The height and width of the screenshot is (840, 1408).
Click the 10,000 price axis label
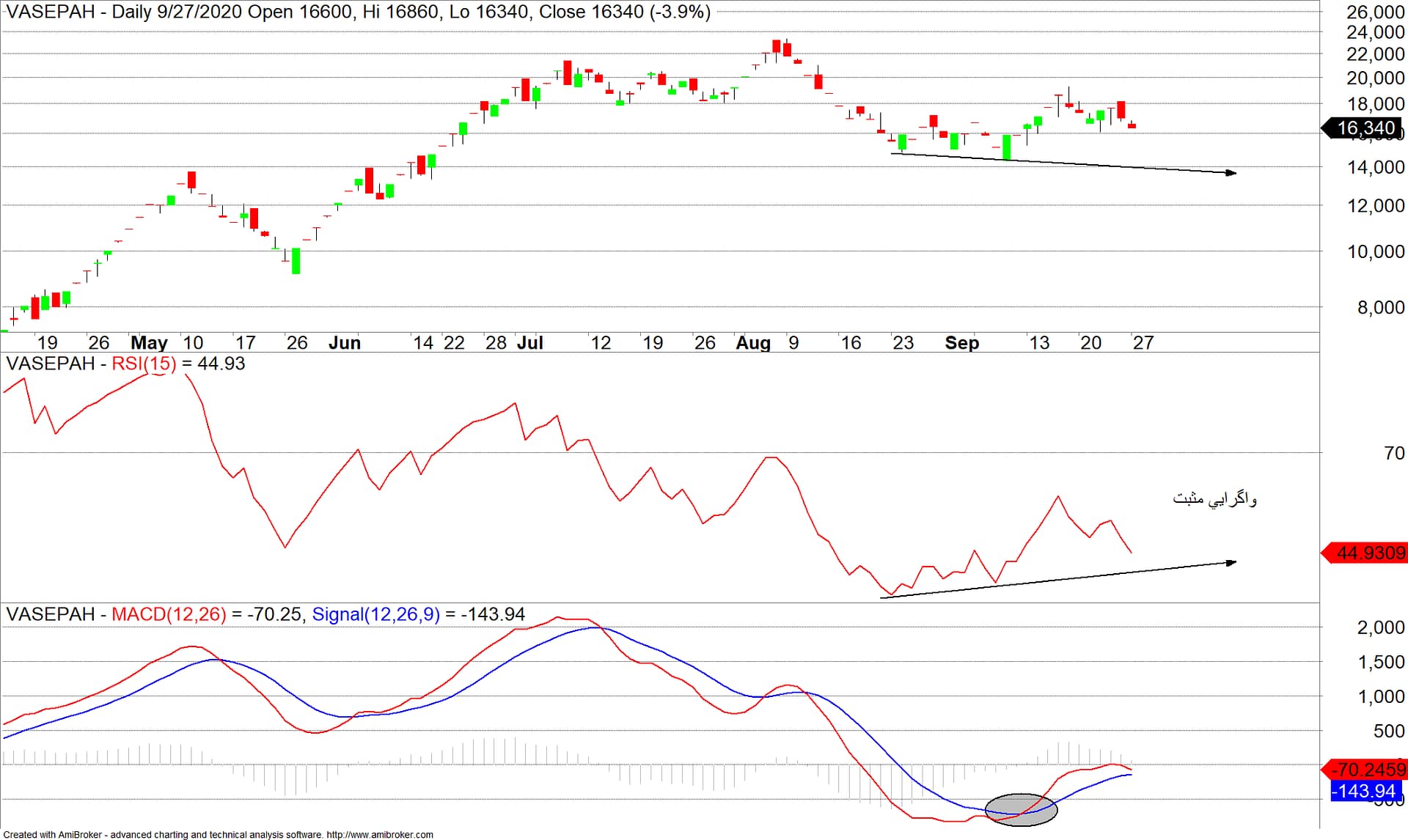(1376, 252)
